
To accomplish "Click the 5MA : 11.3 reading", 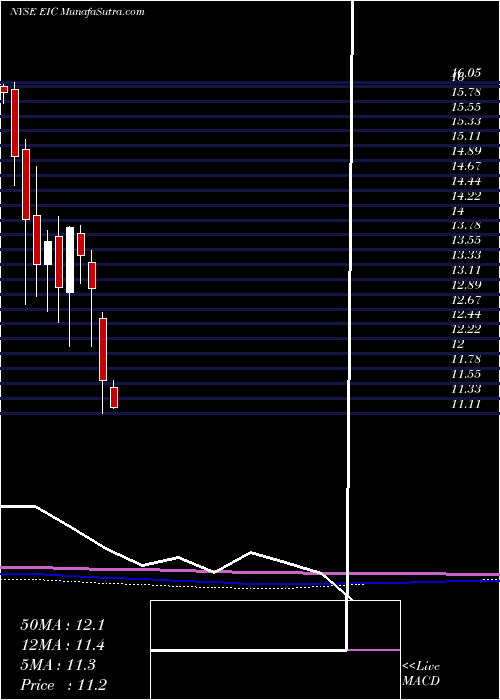I will 58,665.
